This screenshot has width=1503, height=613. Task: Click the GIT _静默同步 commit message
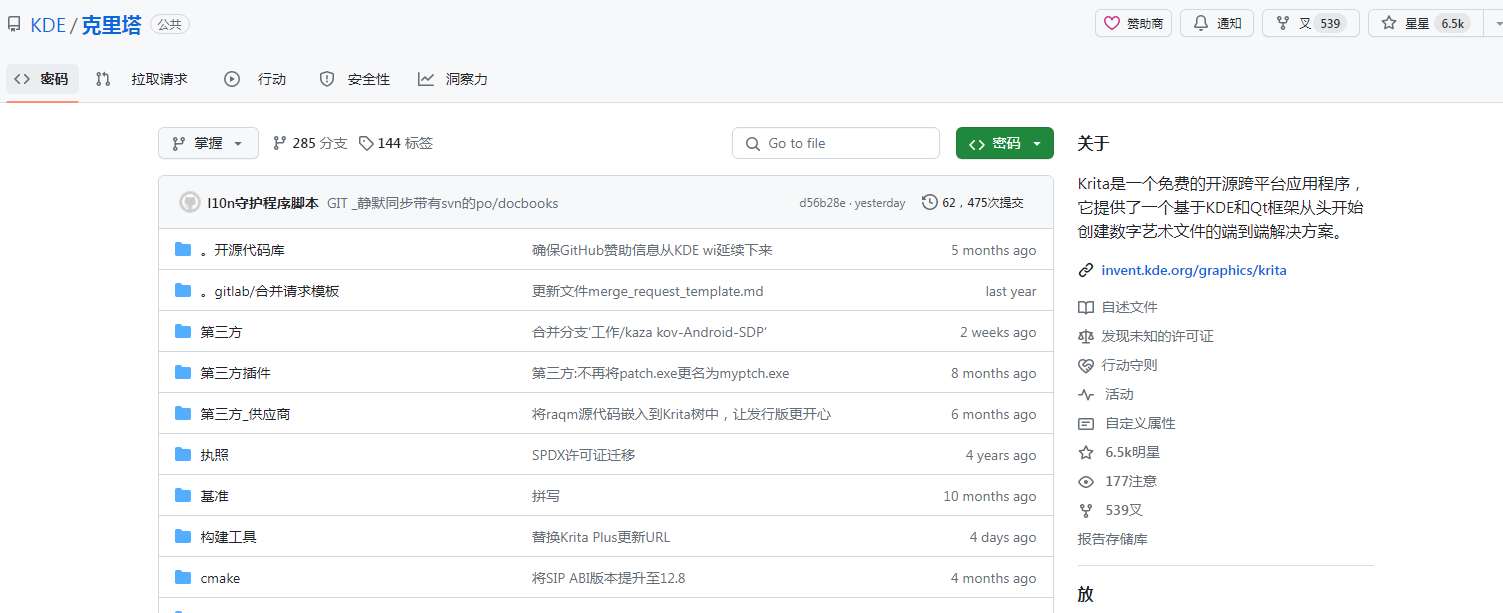(442, 203)
